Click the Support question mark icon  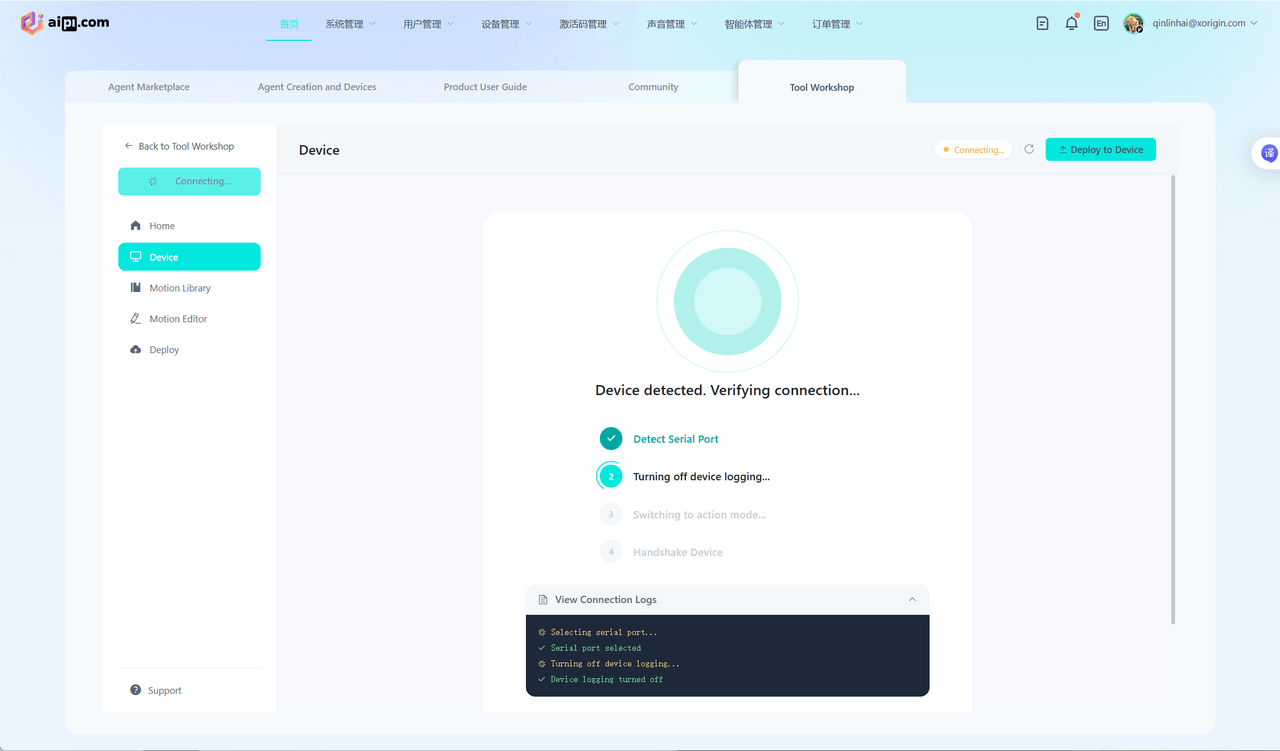136,690
